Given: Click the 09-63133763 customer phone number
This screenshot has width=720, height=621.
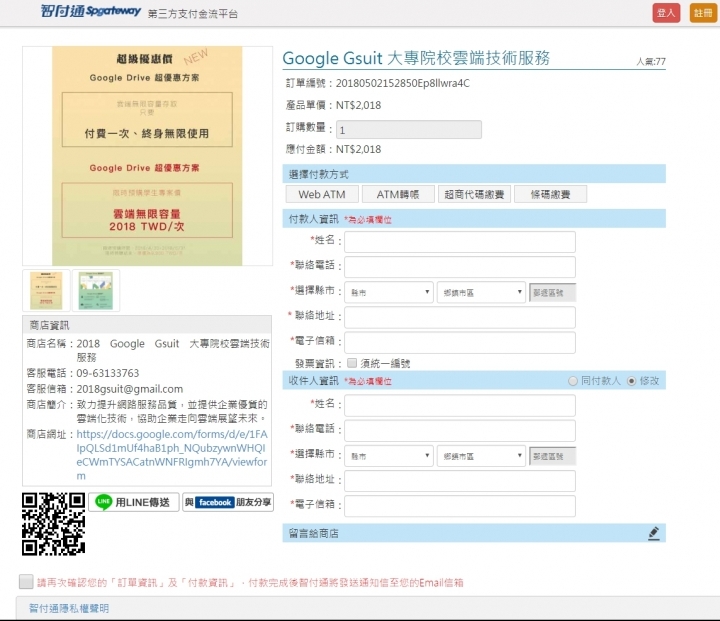Looking at the screenshot, I should click(x=107, y=373).
